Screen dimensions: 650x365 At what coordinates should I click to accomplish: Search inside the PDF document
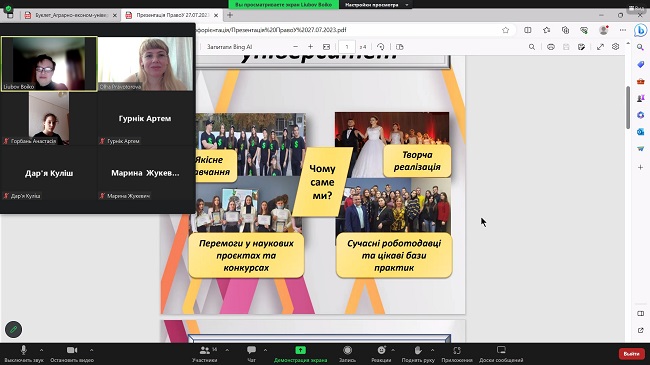click(x=532, y=47)
